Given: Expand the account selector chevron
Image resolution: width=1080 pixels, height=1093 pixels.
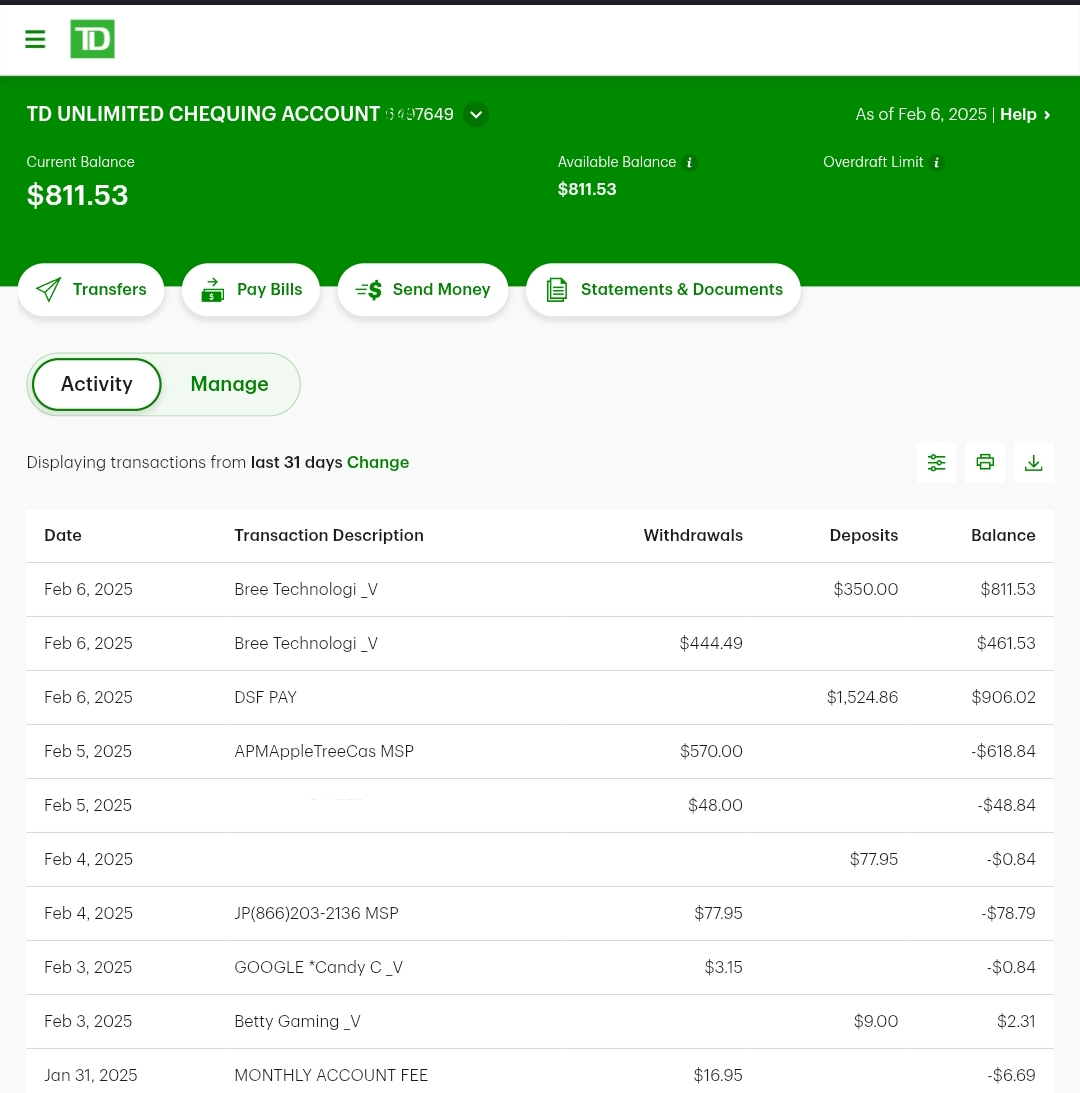Looking at the screenshot, I should [476, 114].
